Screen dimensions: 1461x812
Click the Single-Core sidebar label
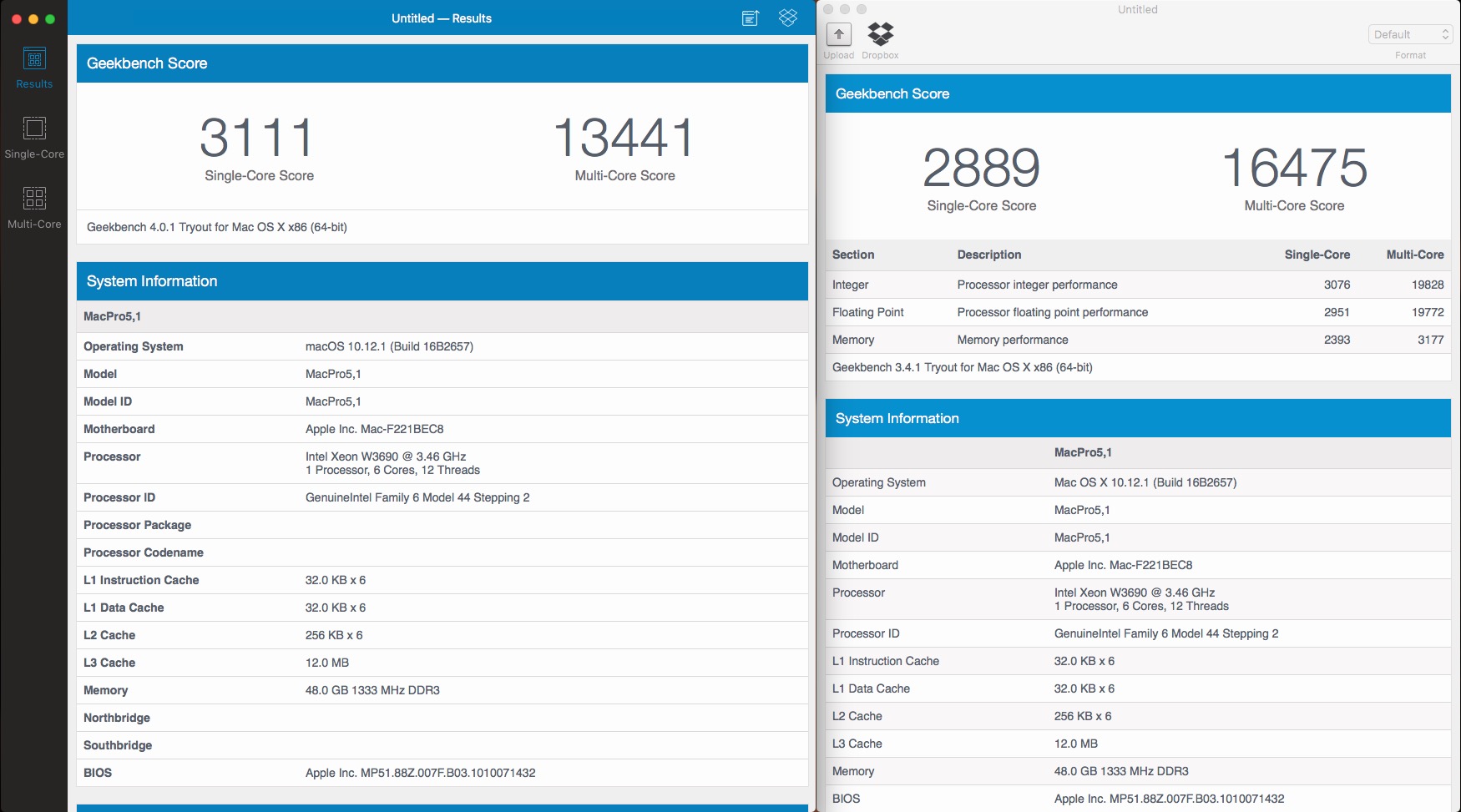(x=34, y=154)
